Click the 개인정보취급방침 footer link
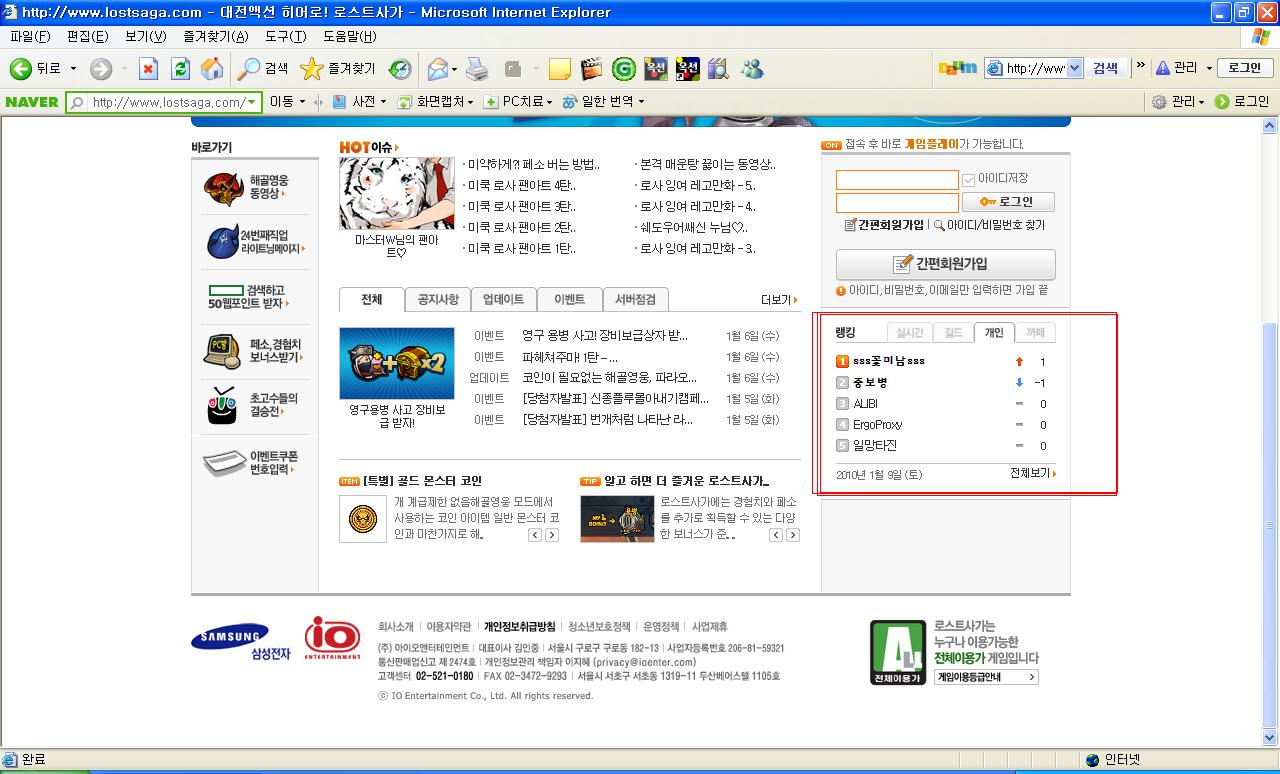This screenshot has width=1280, height=774. (519, 627)
